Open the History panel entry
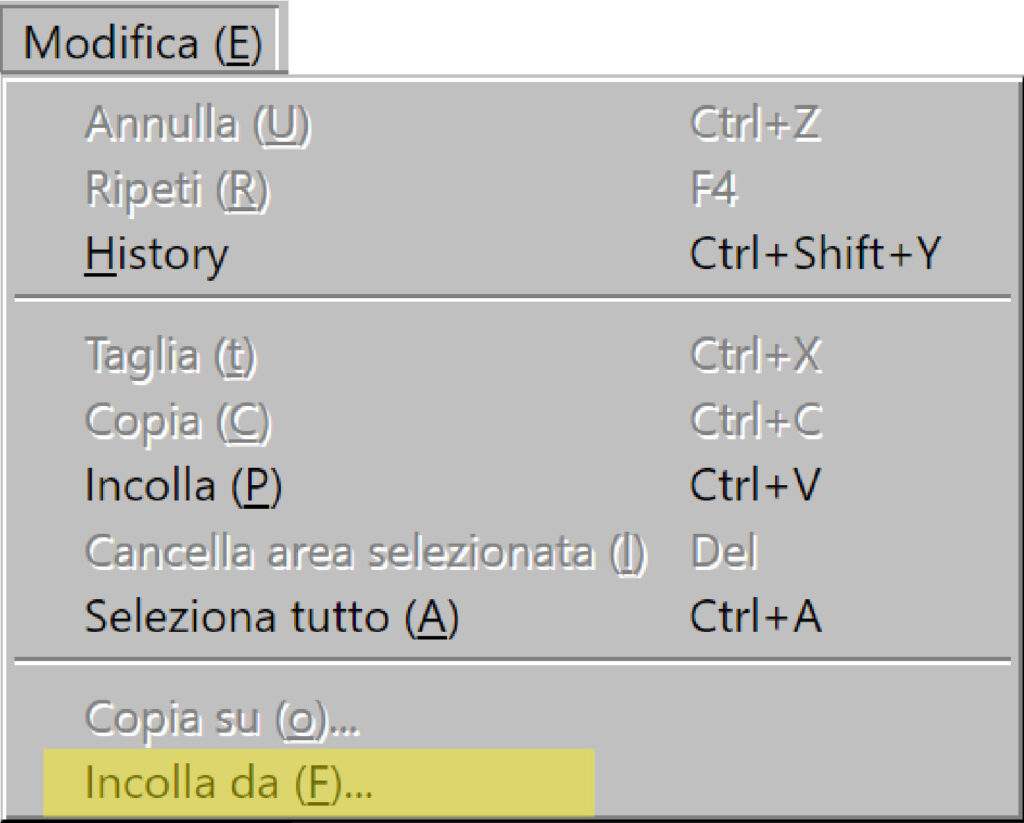The image size is (1024, 823). 155,253
